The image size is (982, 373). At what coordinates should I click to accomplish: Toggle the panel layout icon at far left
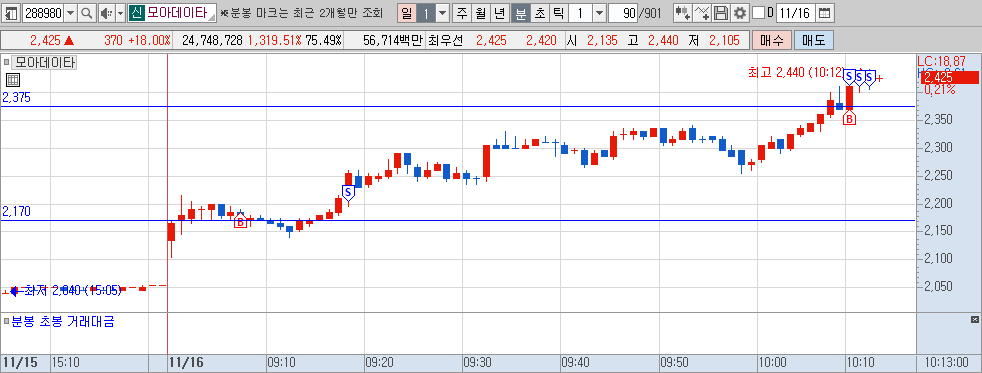12,13
